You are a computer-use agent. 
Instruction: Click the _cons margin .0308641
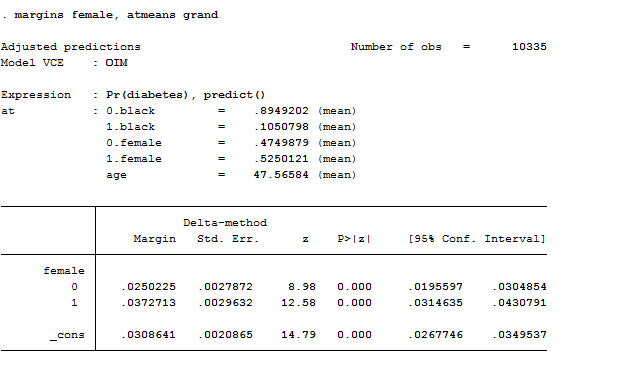pos(148,335)
